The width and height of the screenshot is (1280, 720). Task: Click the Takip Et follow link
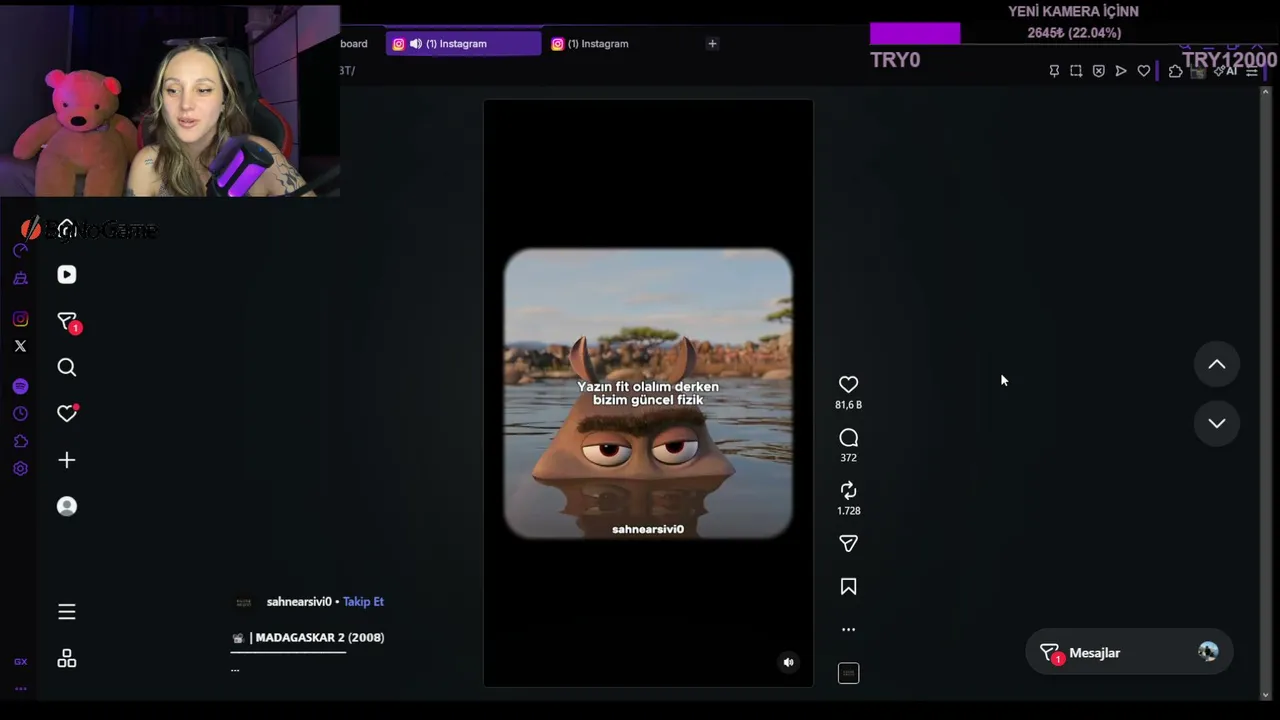click(x=363, y=602)
